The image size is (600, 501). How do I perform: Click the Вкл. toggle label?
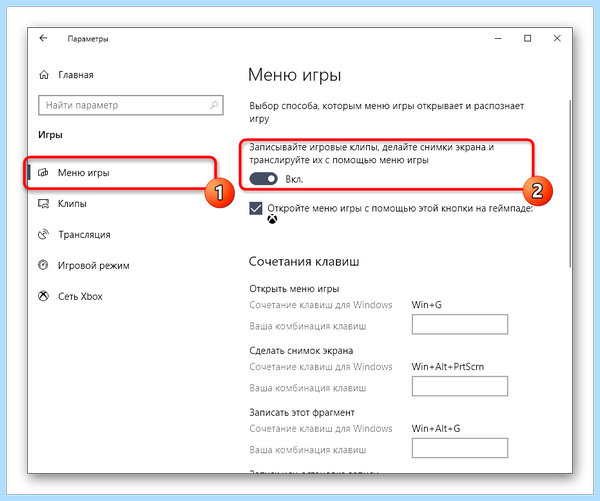[x=294, y=179]
